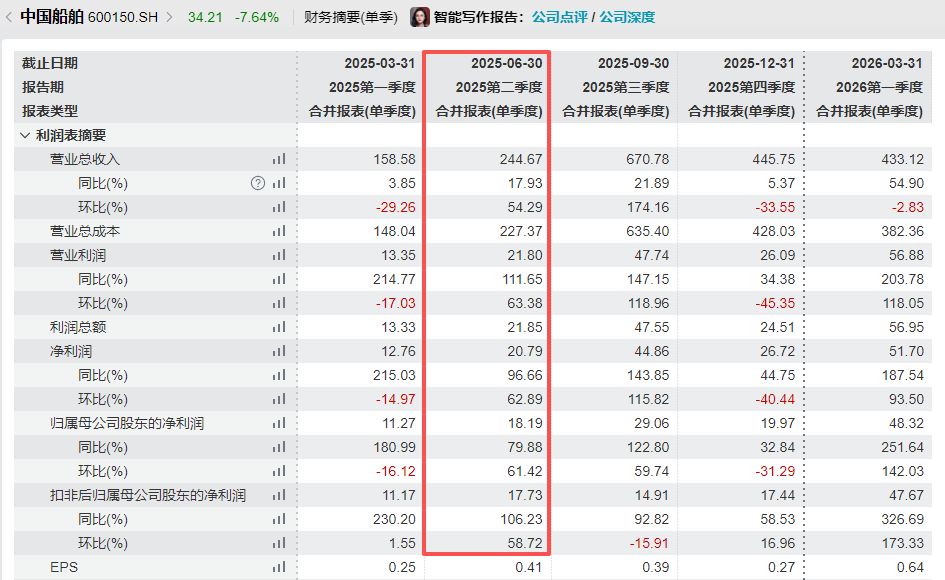Click the 利润总额 row label
Screen dimensions: 945x580
78,327
